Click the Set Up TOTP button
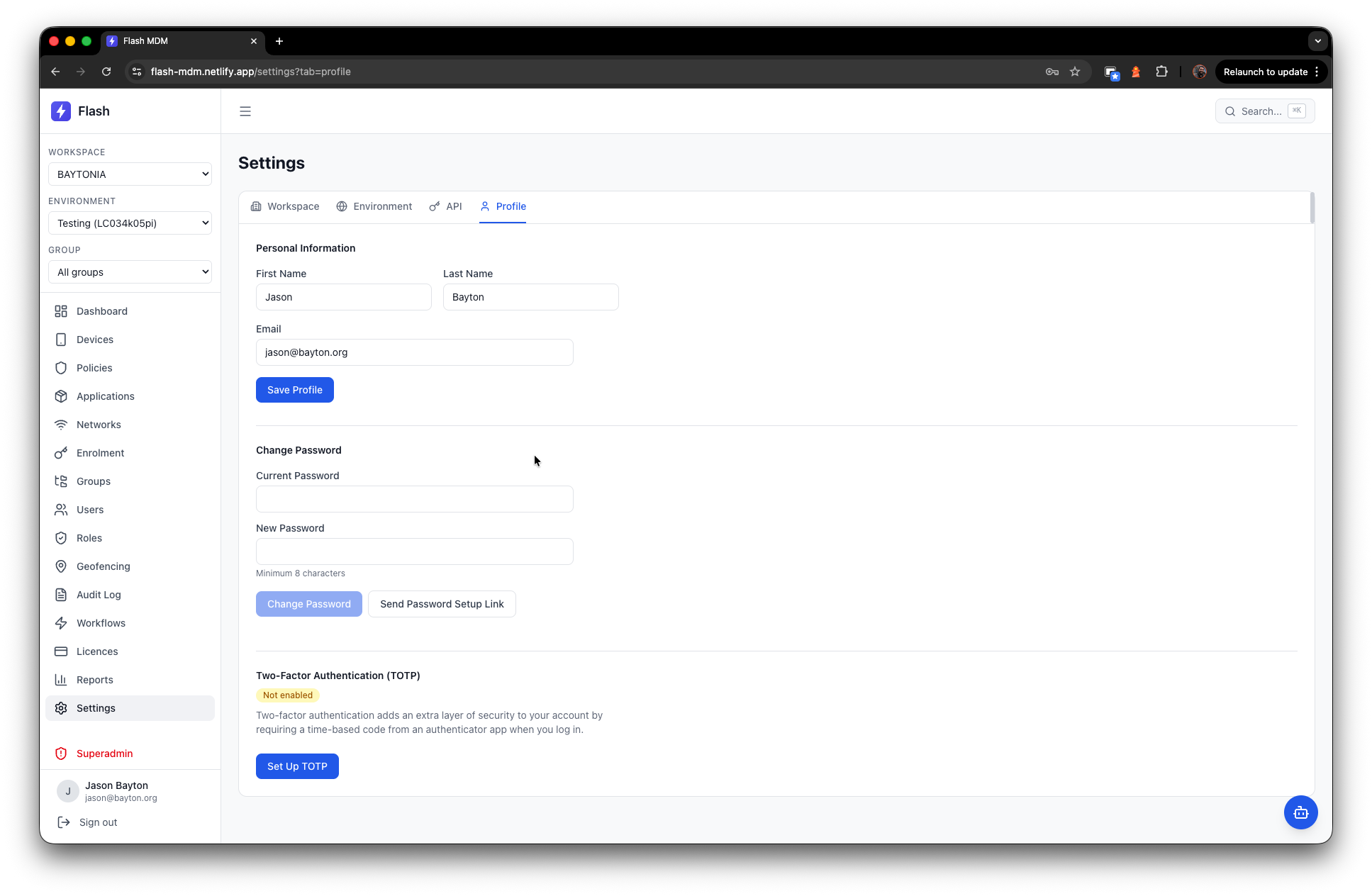Image resolution: width=1372 pixels, height=896 pixels. coord(297,766)
